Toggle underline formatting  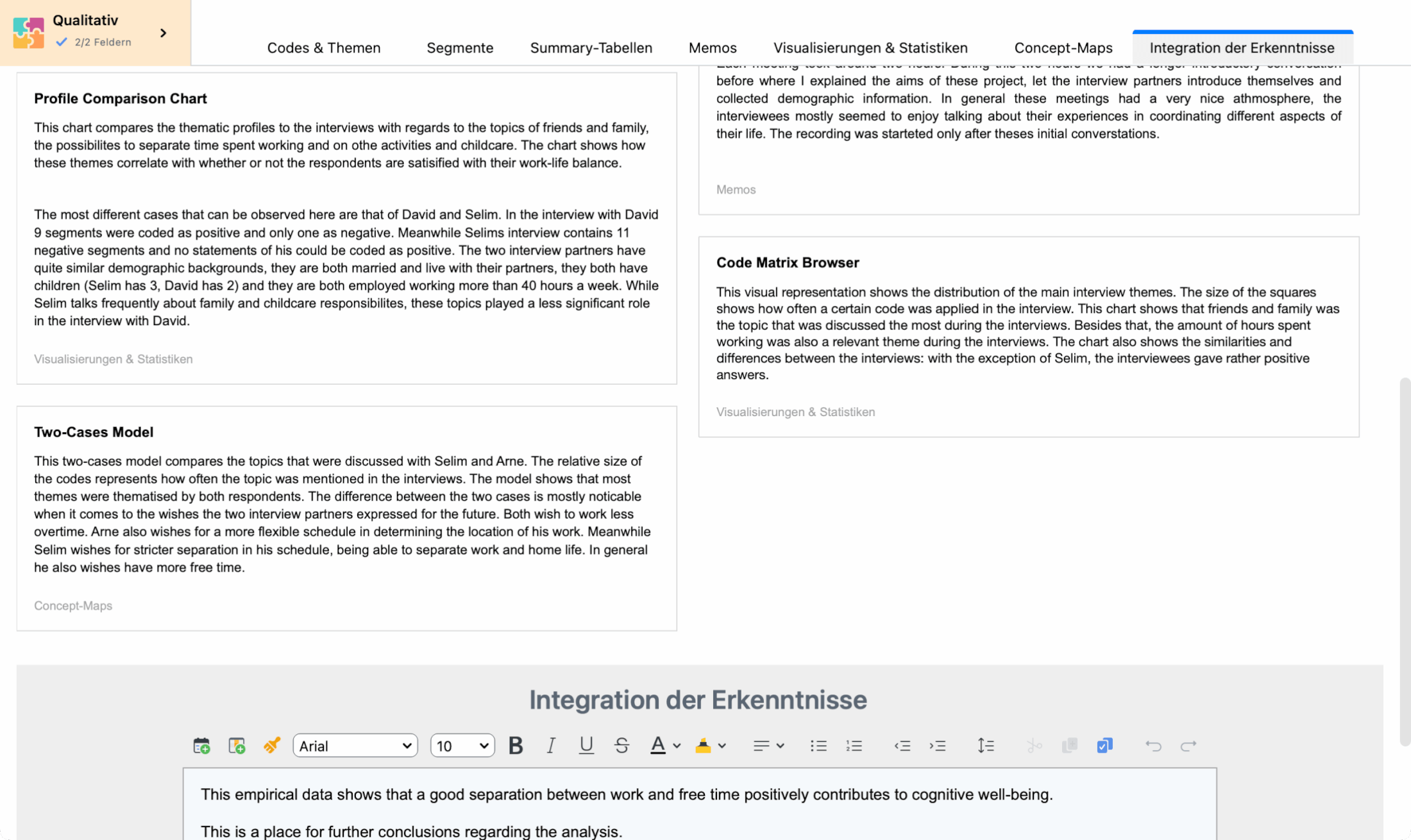click(586, 746)
